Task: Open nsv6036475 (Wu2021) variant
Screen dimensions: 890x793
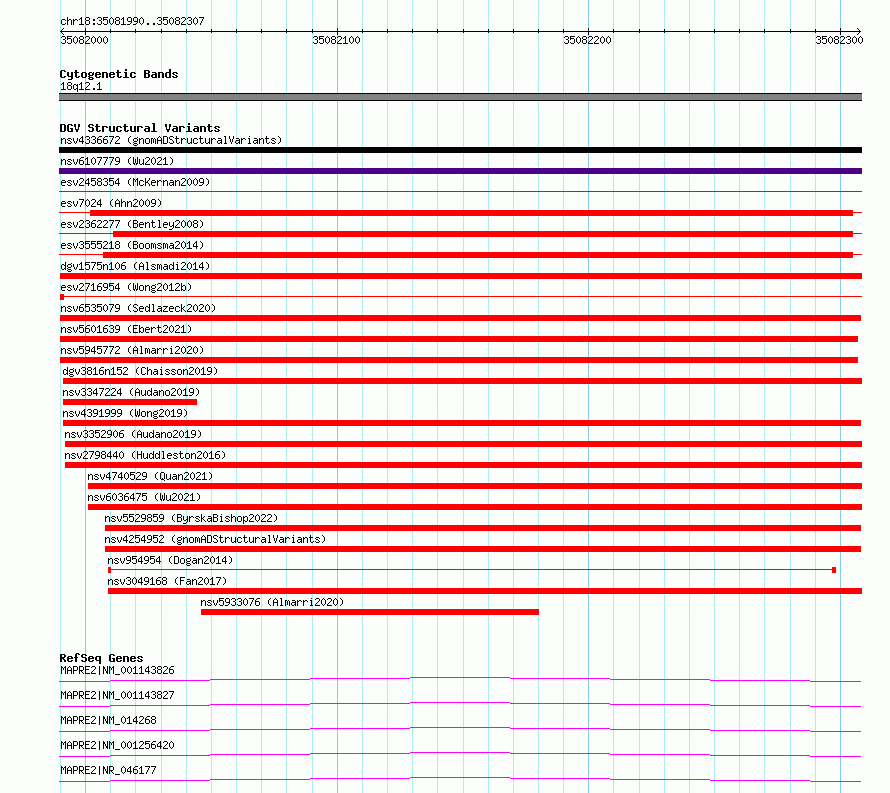Action: tap(144, 497)
